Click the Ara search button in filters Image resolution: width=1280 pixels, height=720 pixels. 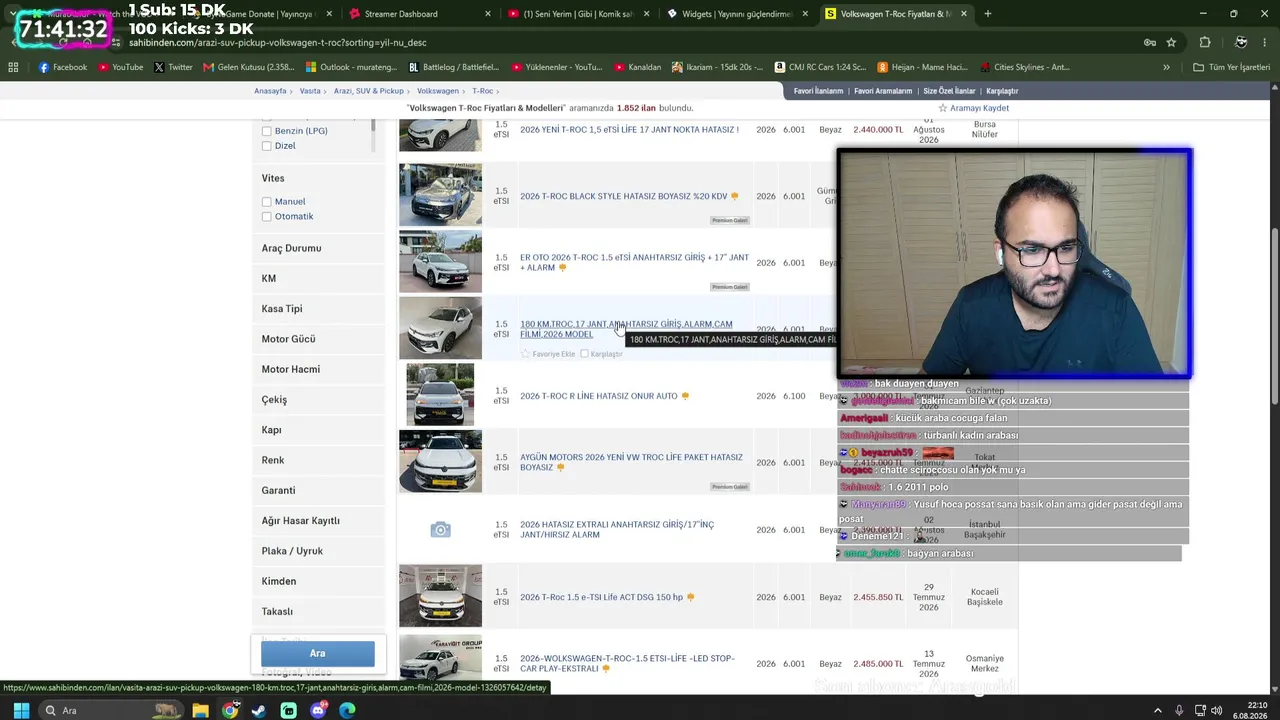317,654
